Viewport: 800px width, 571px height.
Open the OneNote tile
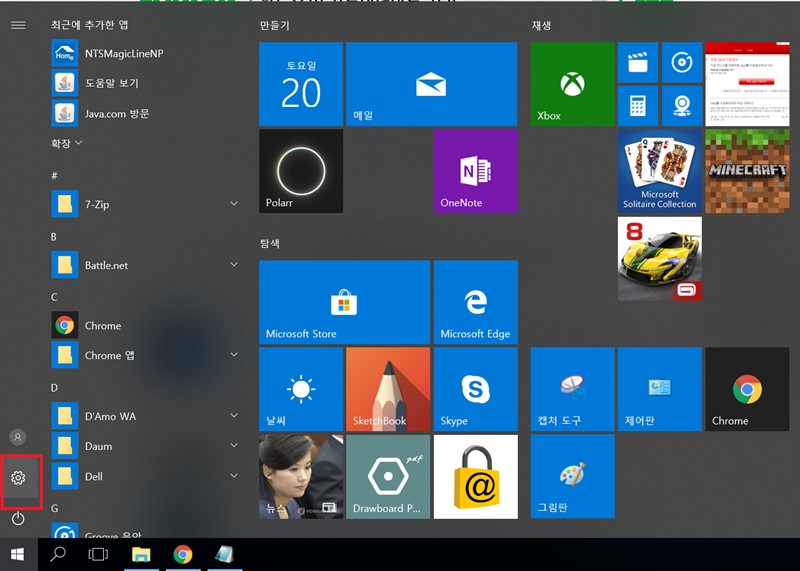pyautogui.click(x=476, y=171)
